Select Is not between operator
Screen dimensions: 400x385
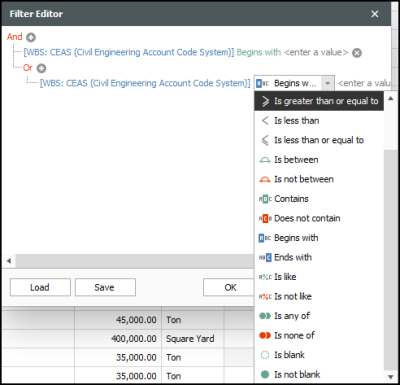pos(319,179)
